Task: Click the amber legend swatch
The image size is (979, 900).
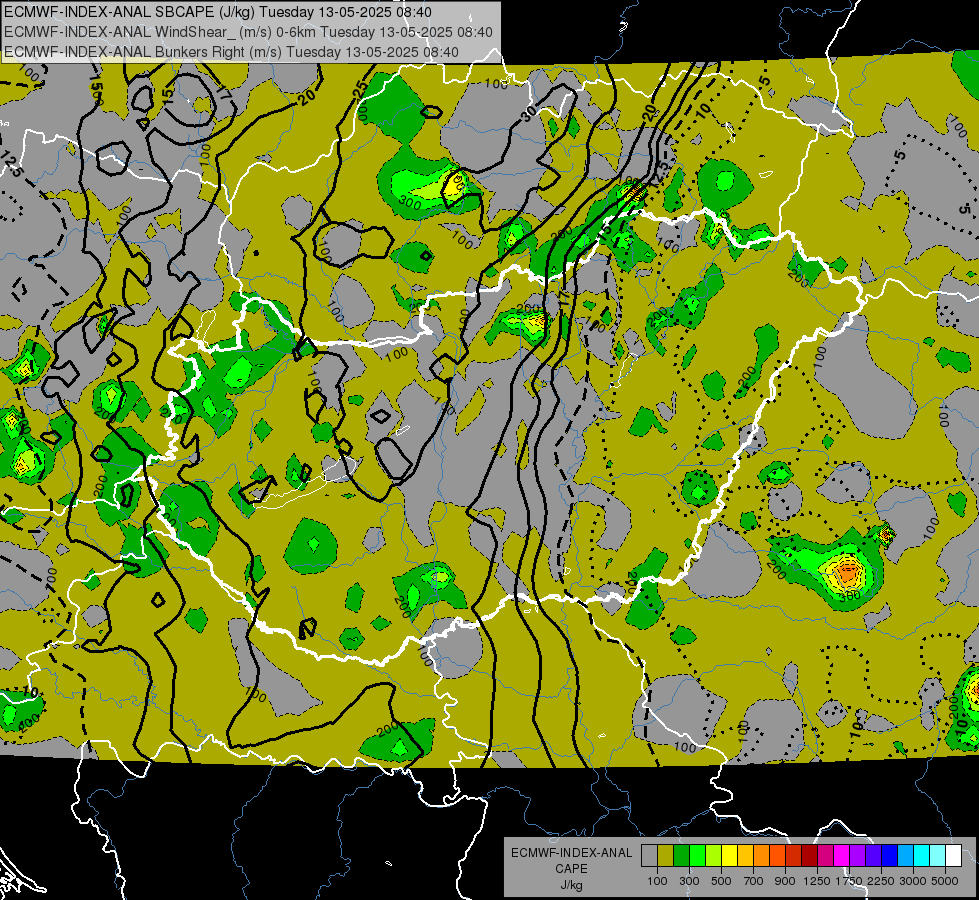Action: coord(745,855)
